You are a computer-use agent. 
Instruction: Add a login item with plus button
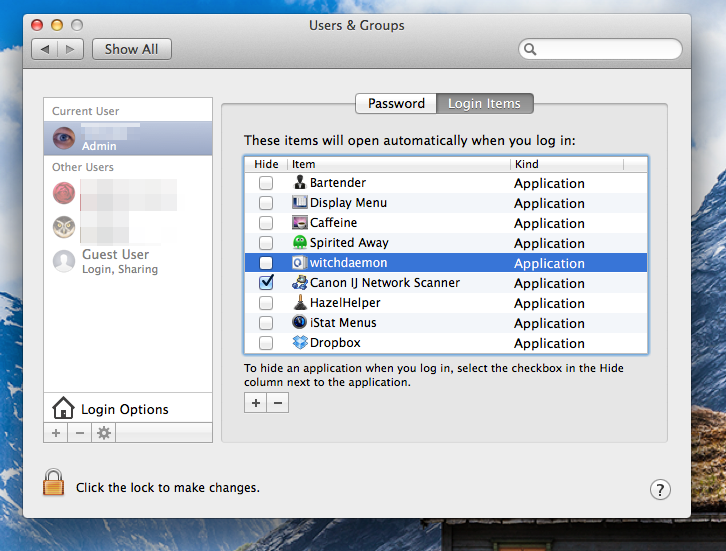256,403
